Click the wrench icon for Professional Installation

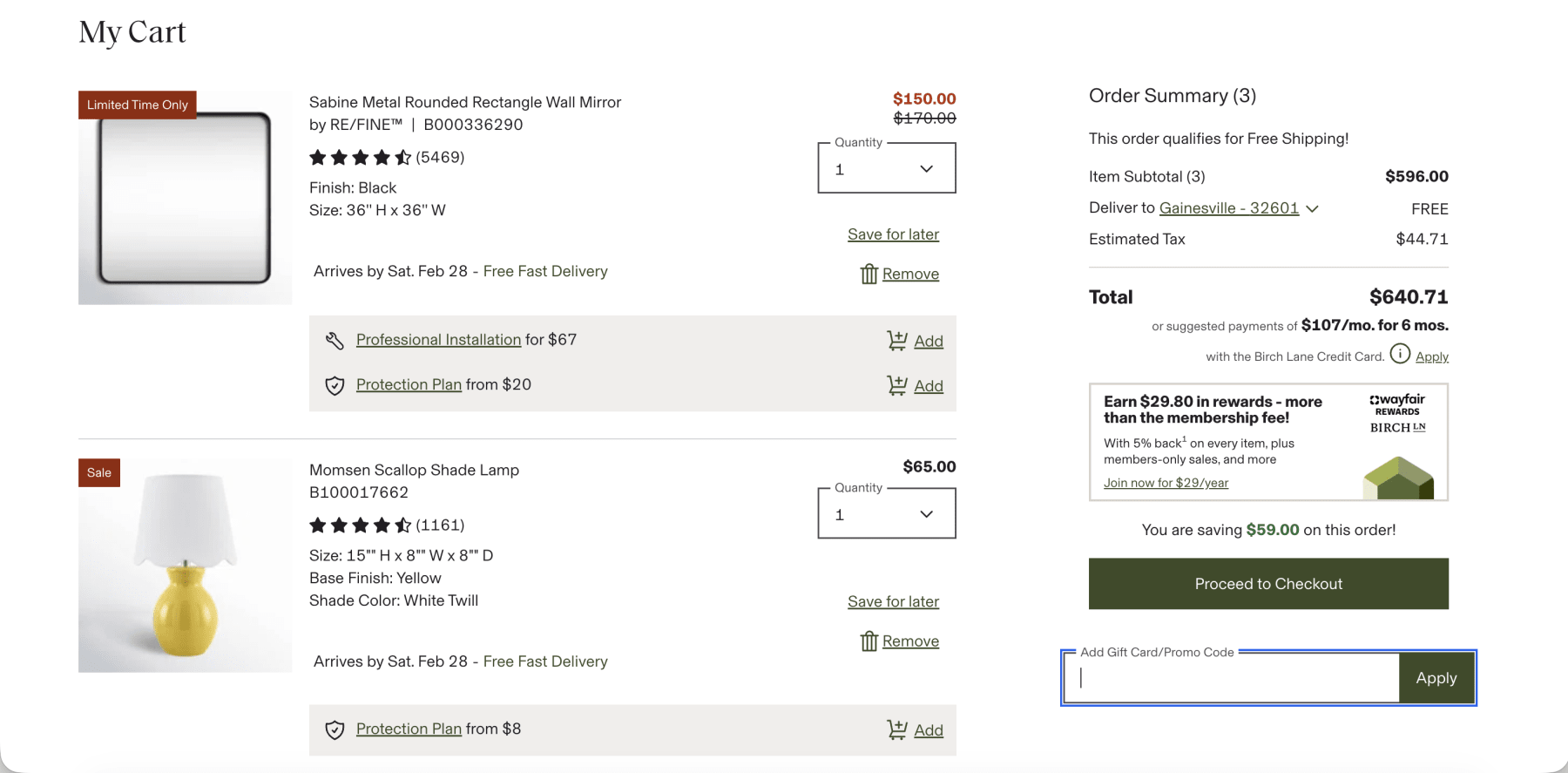tap(335, 340)
